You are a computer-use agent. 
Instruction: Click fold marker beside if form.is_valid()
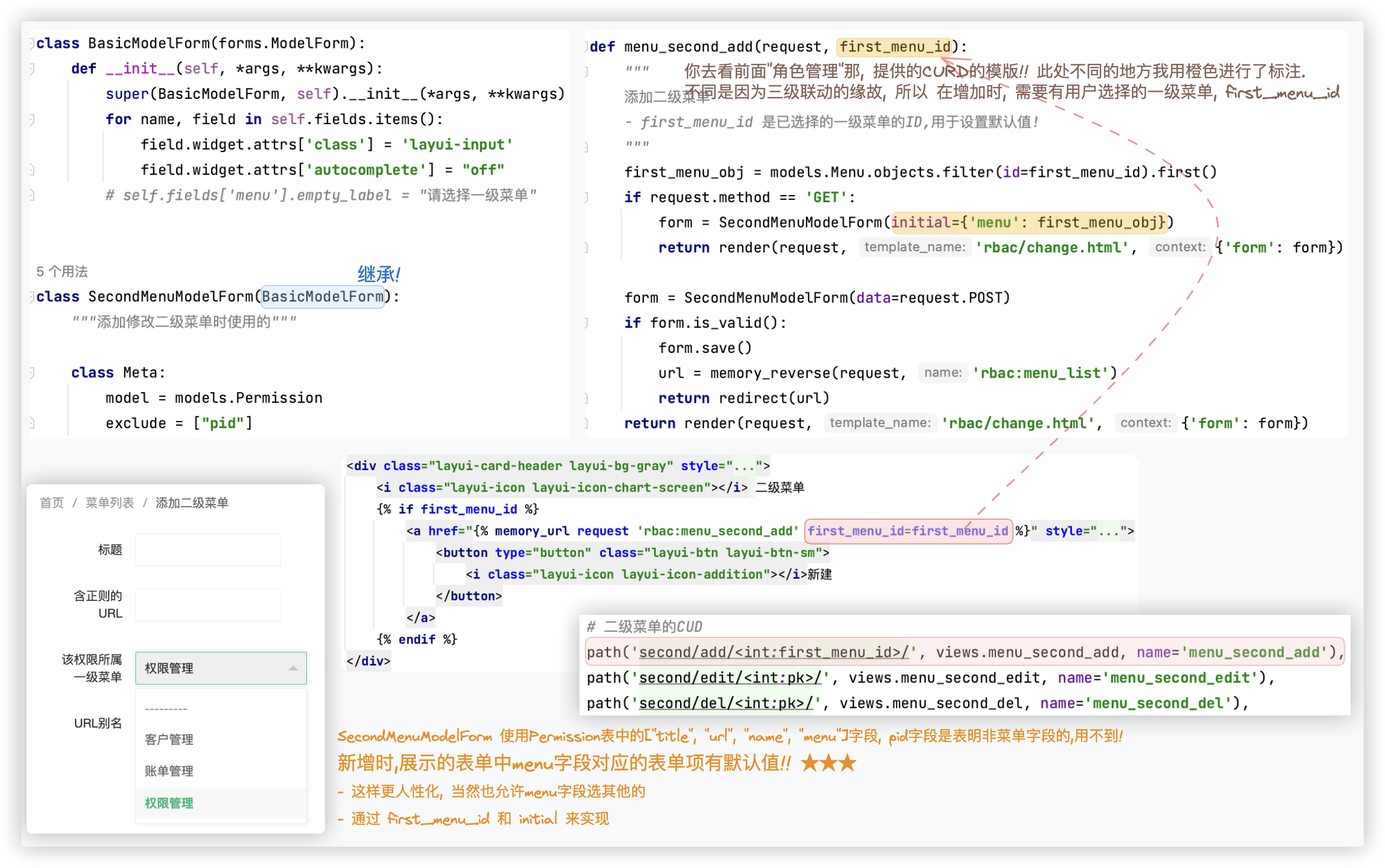(x=586, y=323)
